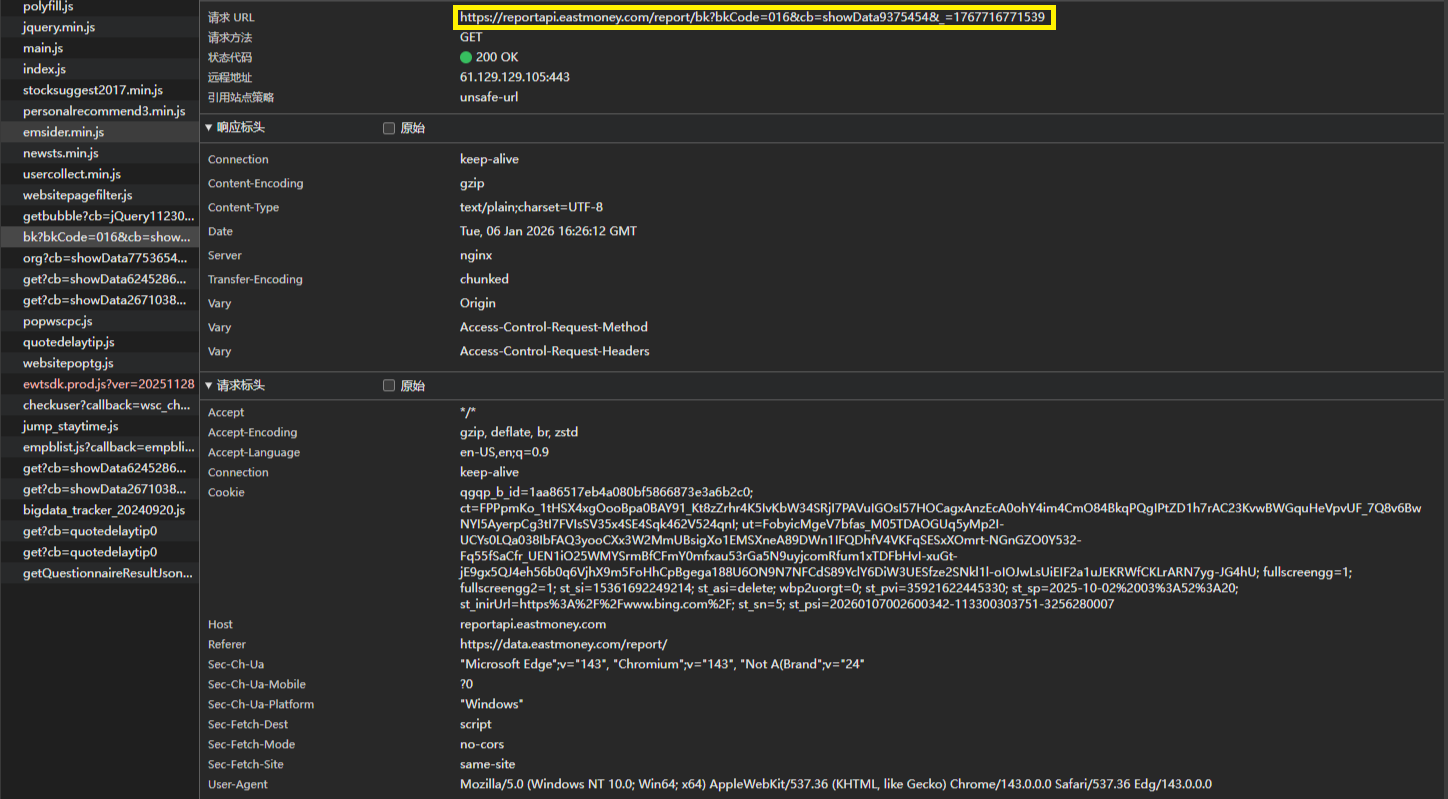Select the org?cb=showData7753654 request

tap(105, 258)
